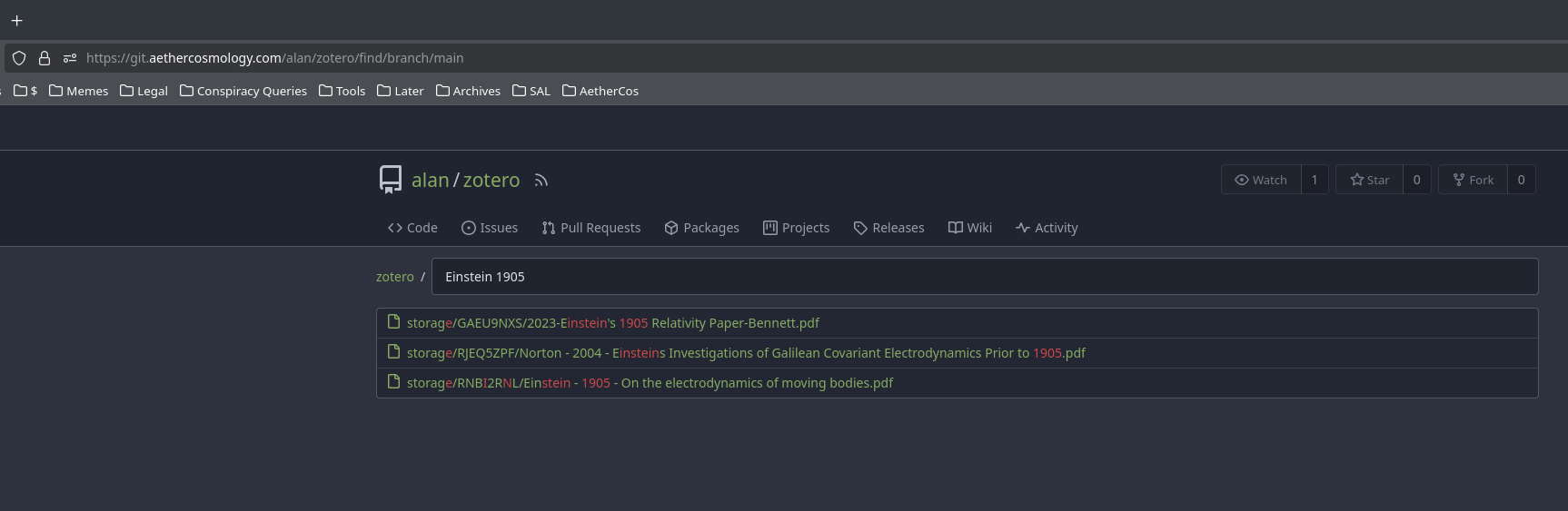Screen dimensions: 1568x511
Task: View the watchers count number
Action: click(1315, 180)
